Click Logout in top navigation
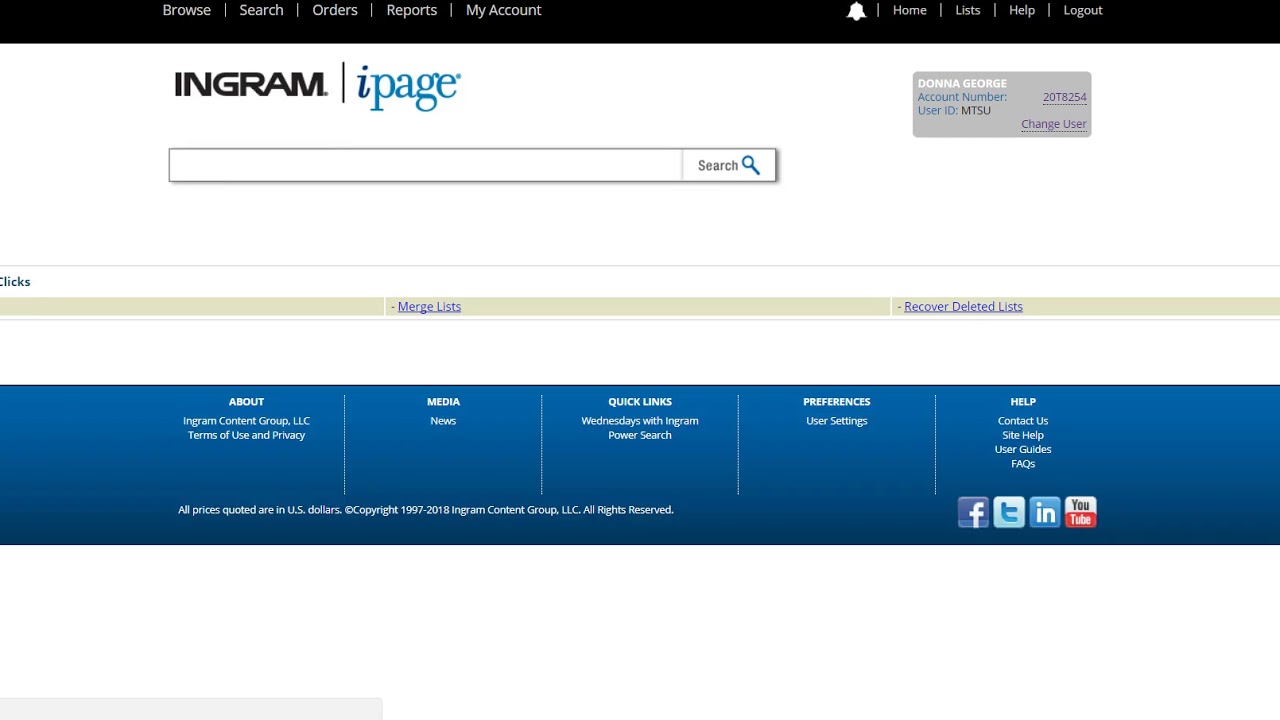Image resolution: width=1280 pixels, height=720 pixels. (1083, 10)
